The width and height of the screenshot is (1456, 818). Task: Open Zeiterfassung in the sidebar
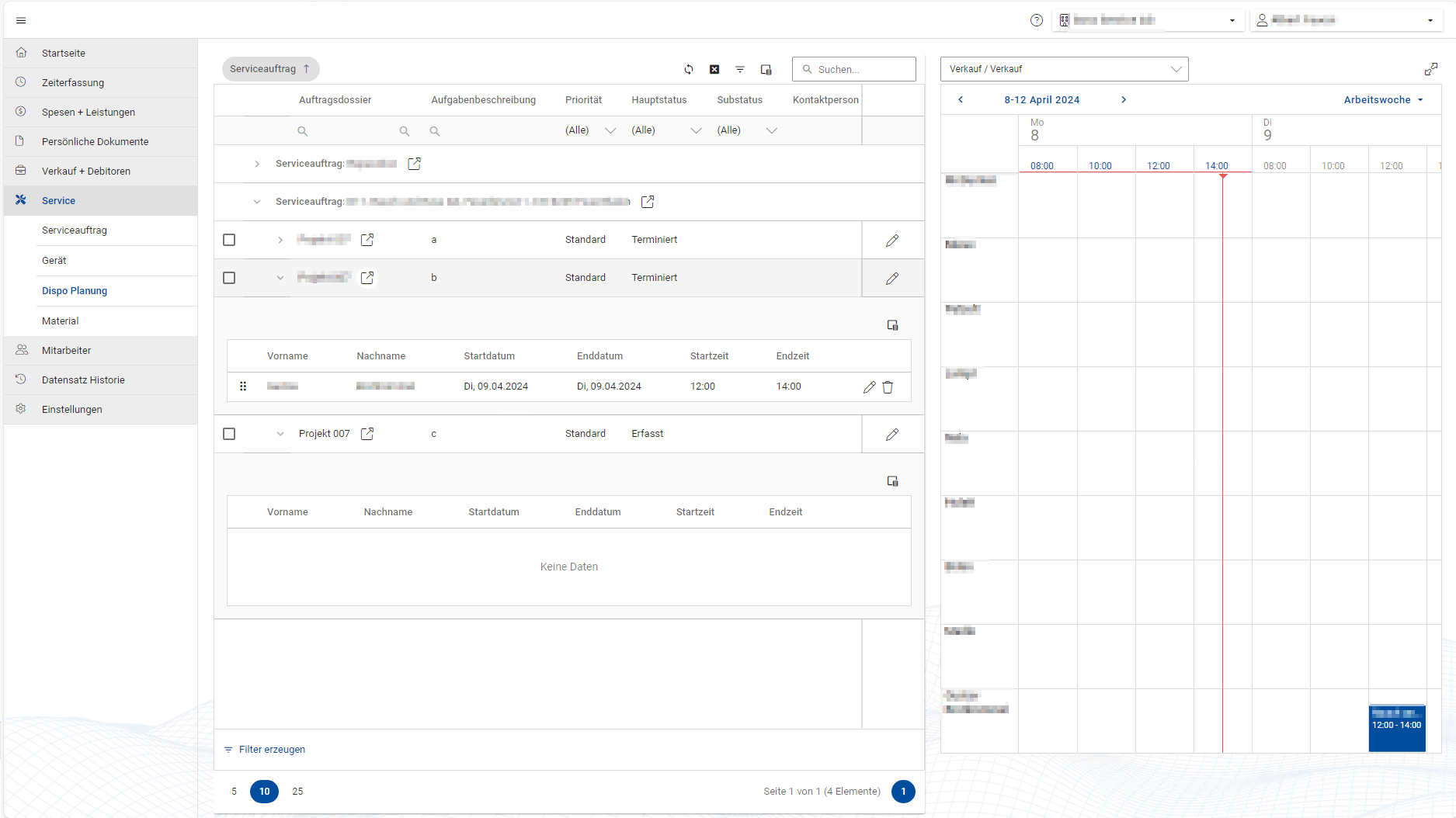click(73, 83)
